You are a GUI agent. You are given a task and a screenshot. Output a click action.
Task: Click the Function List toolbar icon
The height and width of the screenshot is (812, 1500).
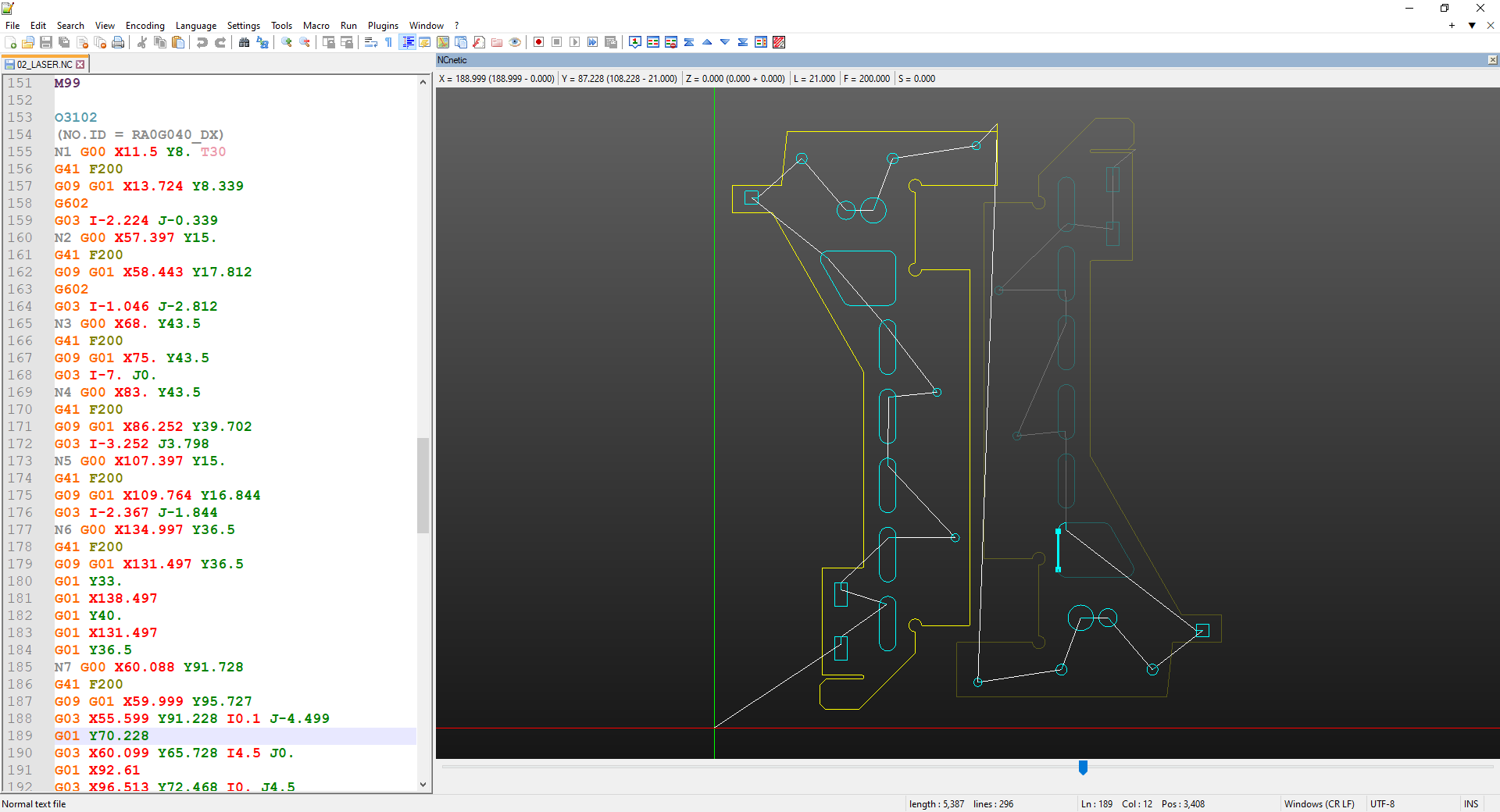tap(479, 42)
